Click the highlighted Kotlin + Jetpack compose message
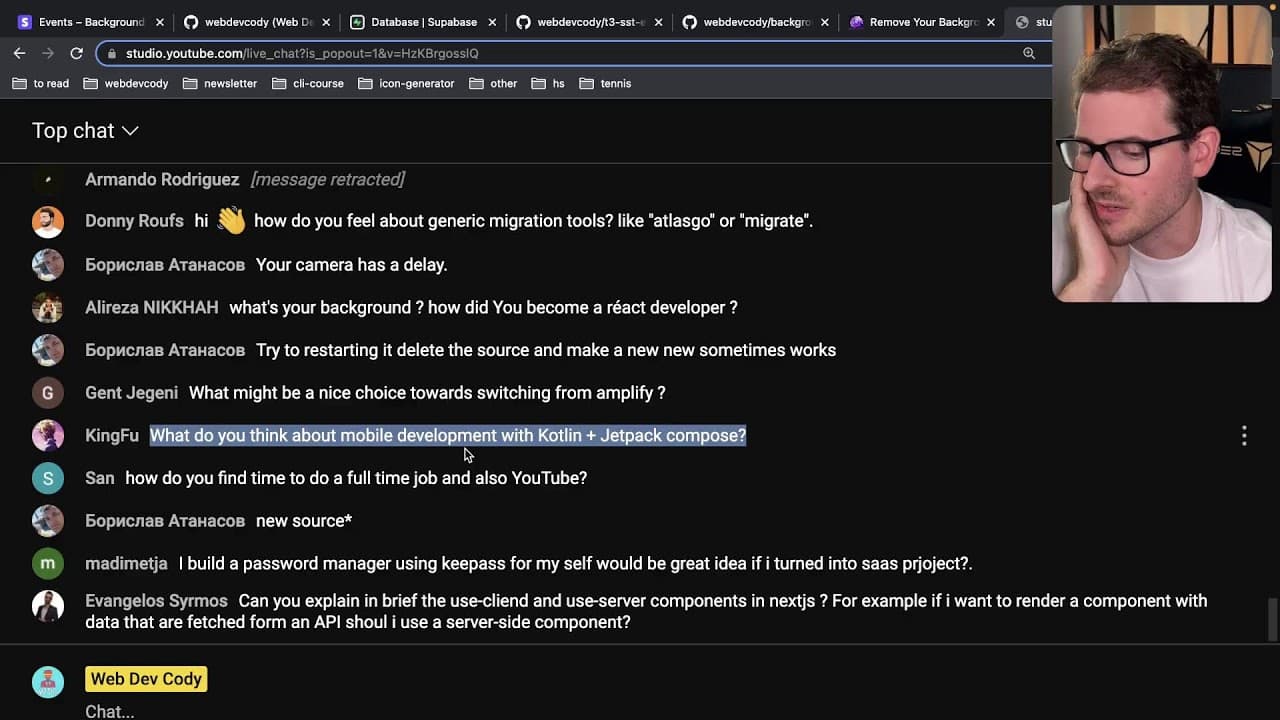The height and width of the screenshot is (720, 1280). click(448, 436)
